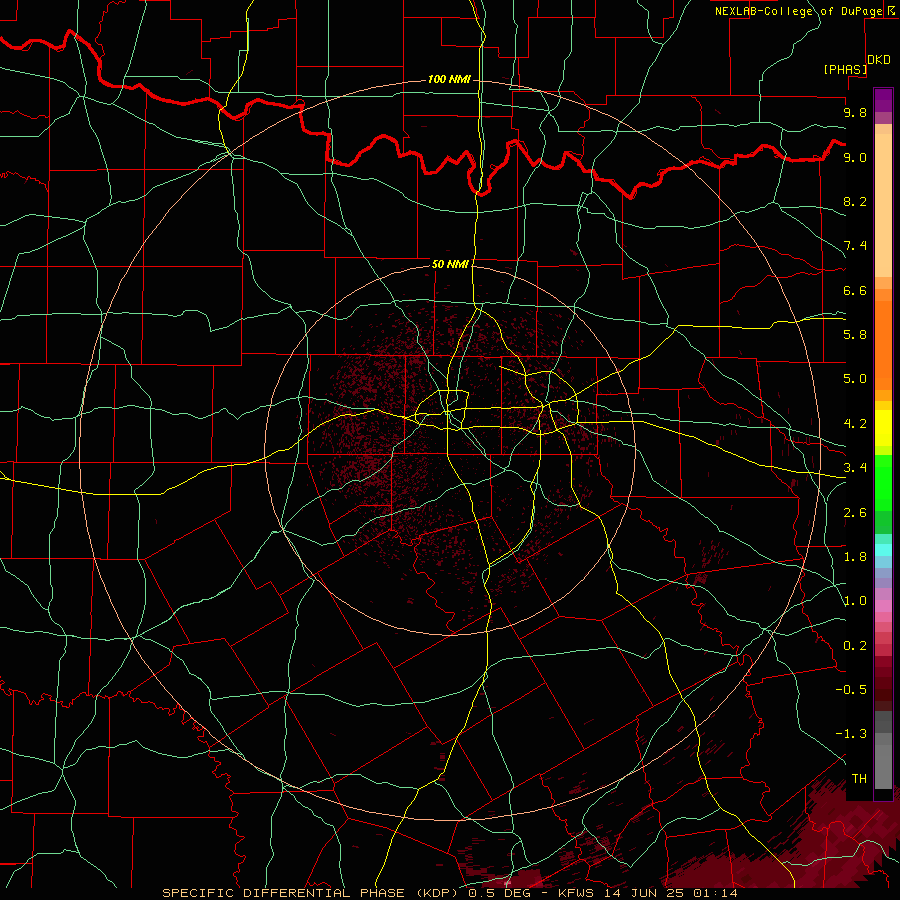Click the TH threshold label on scale
This screenshot has width=900, height=900.
(859, 779)
